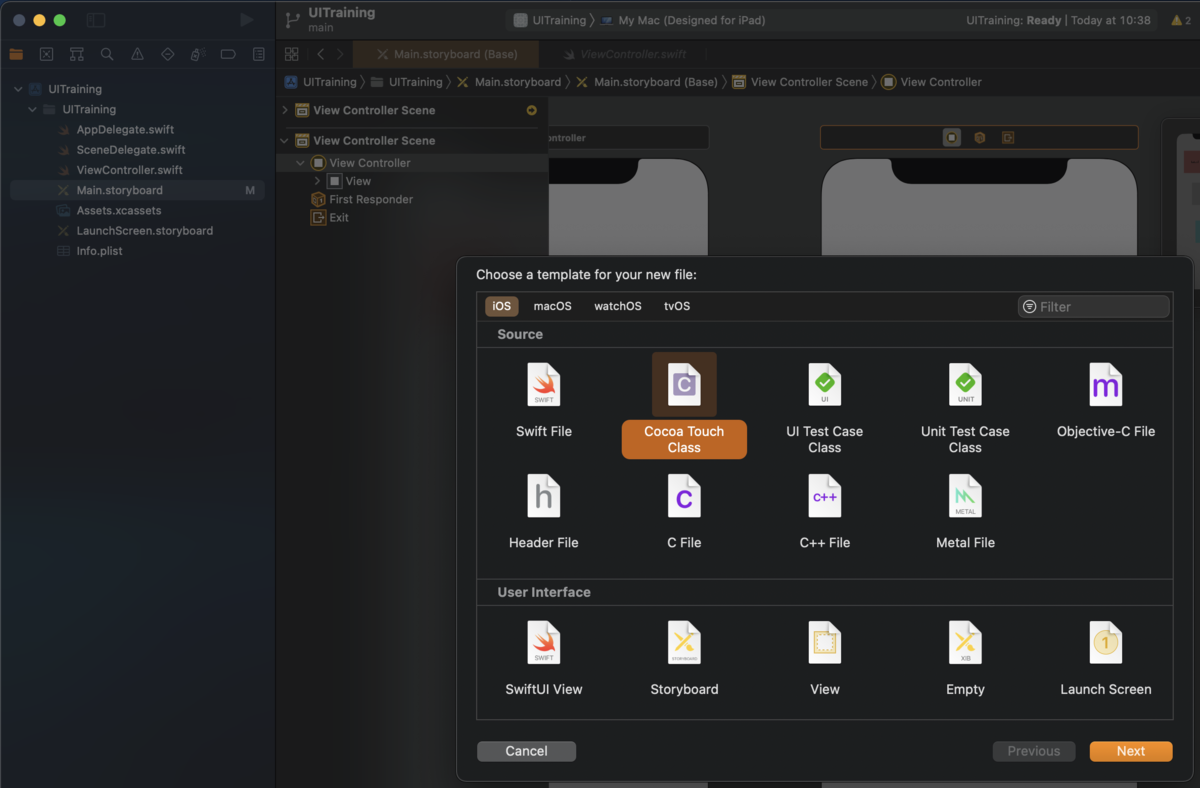Expand the first View Controller Scene

(x=285, y=110)
